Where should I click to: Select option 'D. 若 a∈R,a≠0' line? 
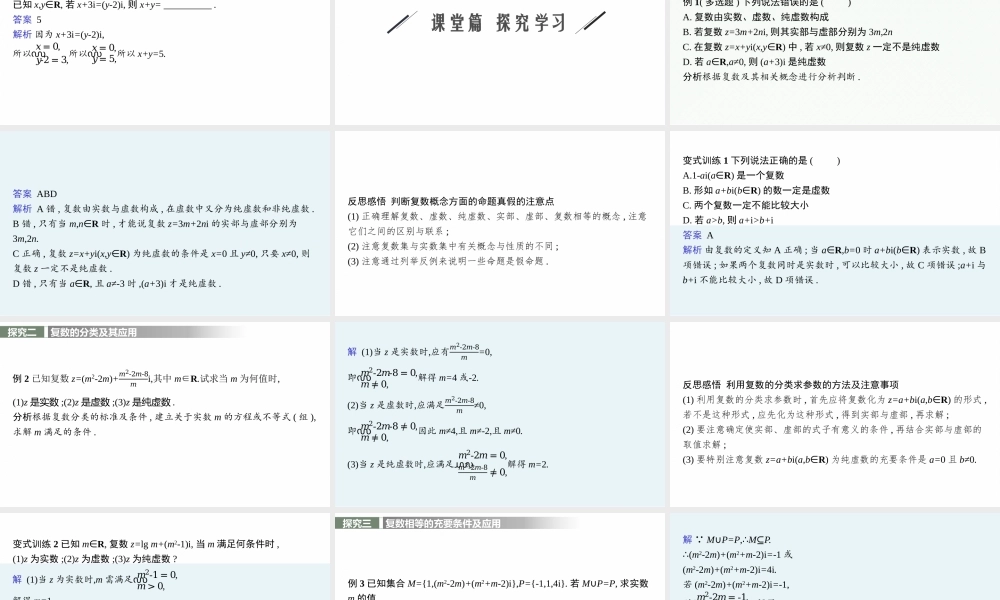tap(754, 62)
